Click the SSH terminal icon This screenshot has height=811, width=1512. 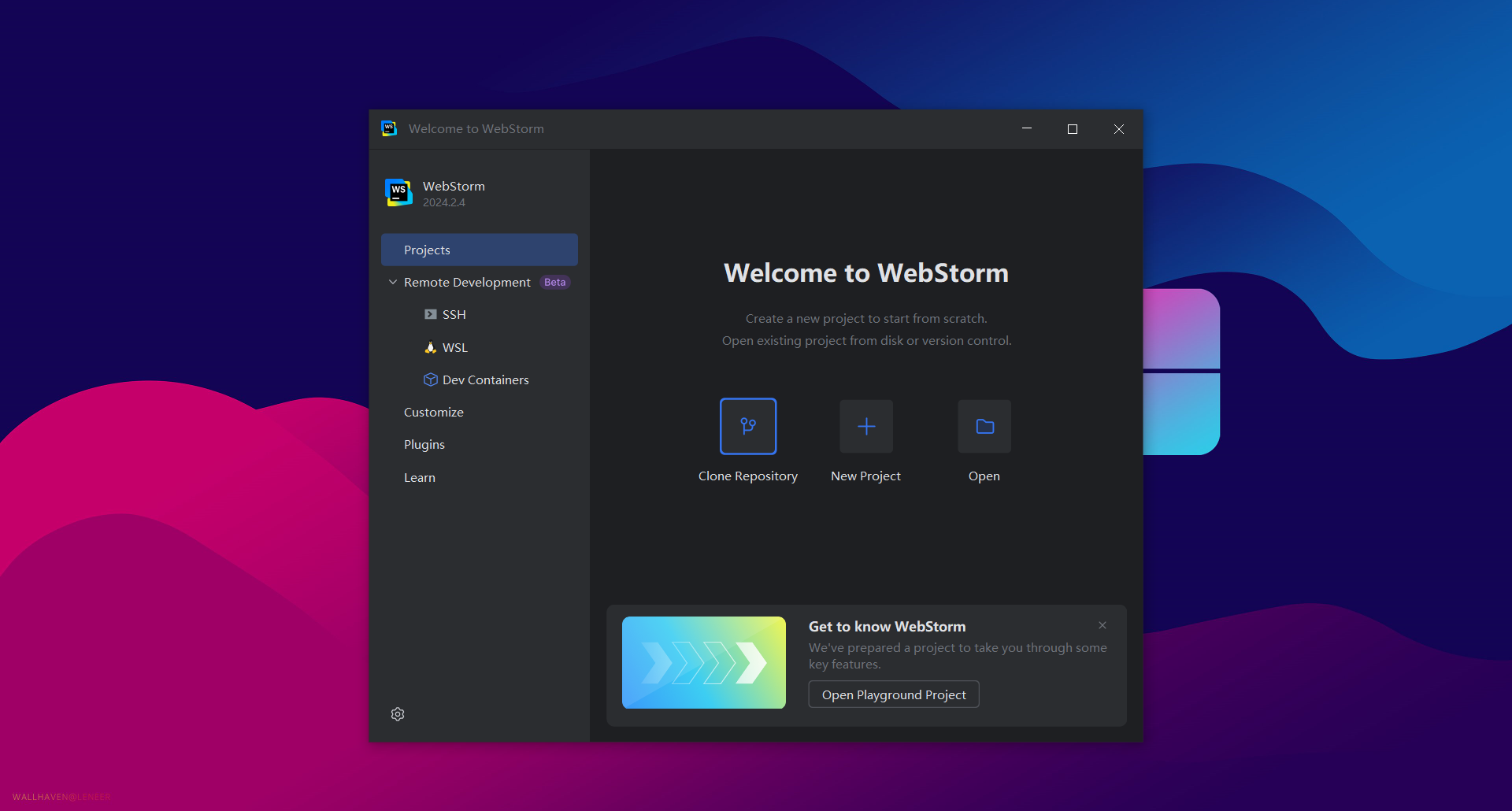(x=431, y=314)
